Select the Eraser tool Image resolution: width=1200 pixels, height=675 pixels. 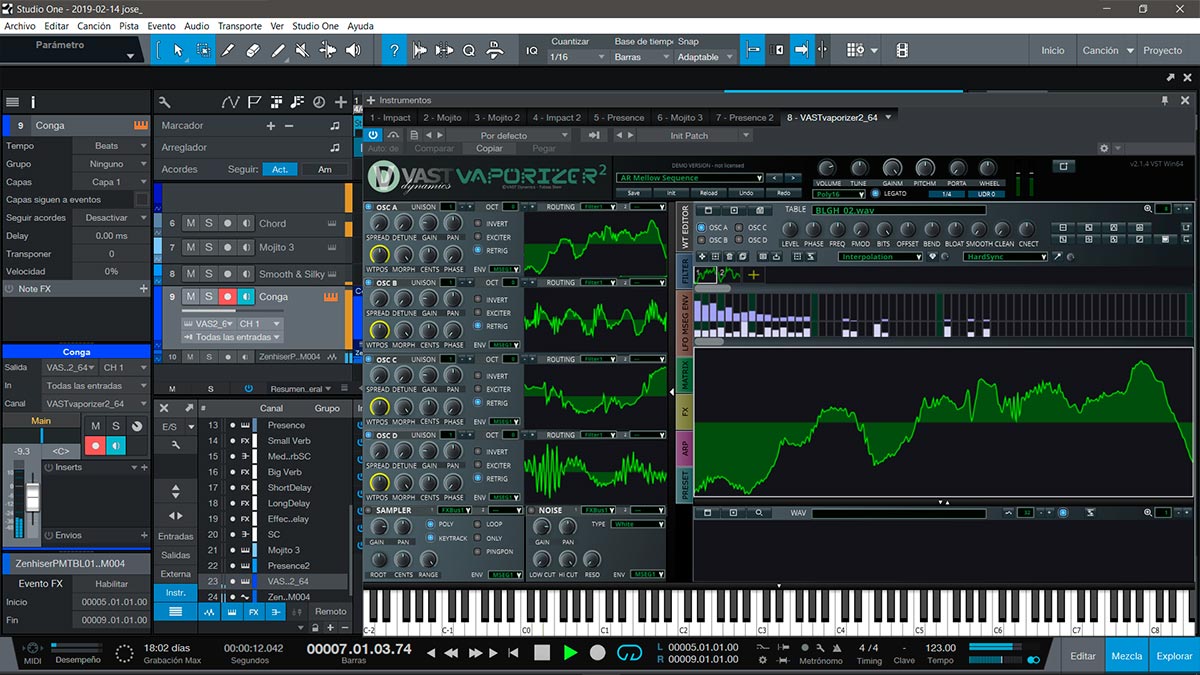253,50
